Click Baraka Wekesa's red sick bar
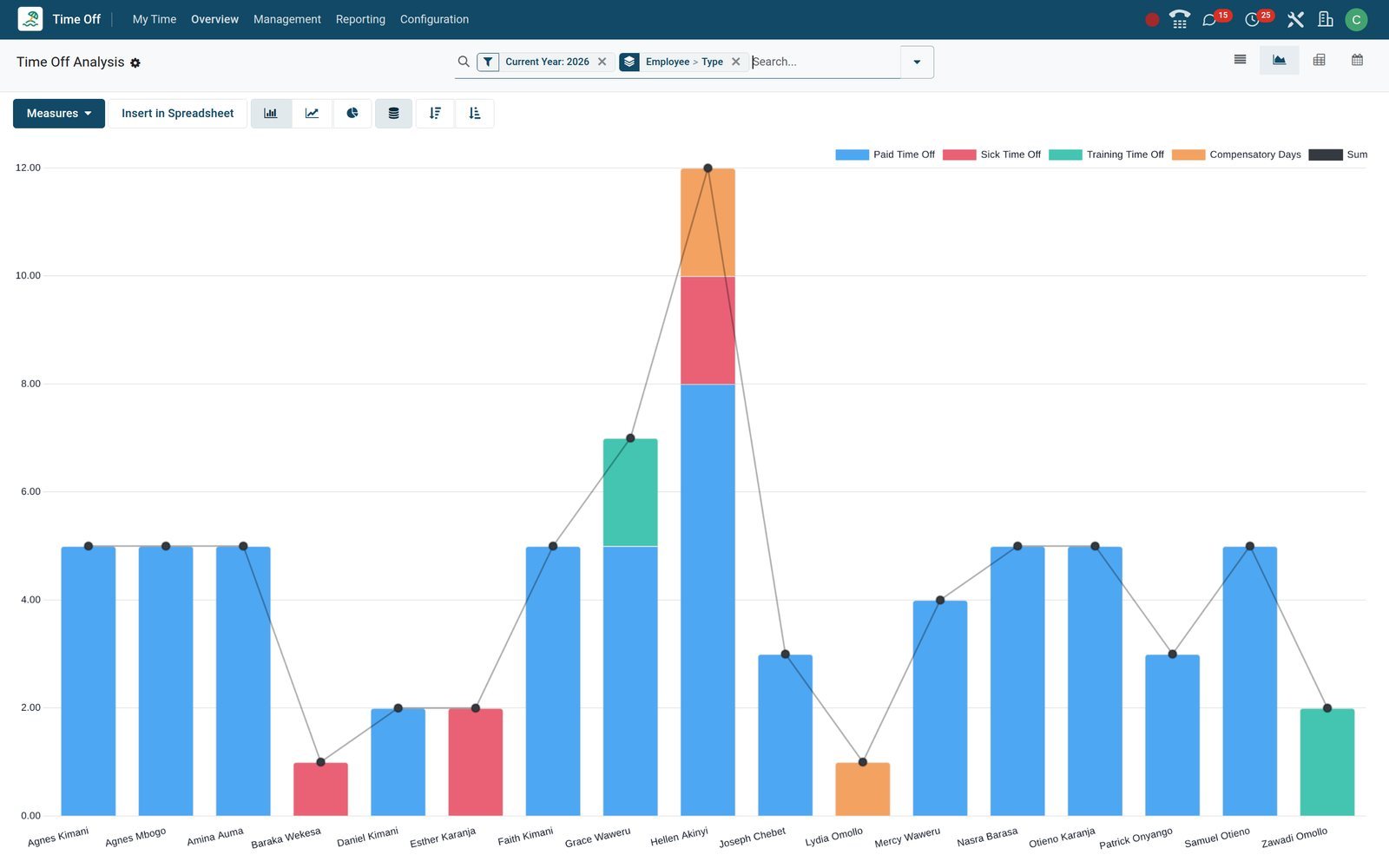Screen dimensions: 1389x868 pyautogui.click(x=320, y=789)
